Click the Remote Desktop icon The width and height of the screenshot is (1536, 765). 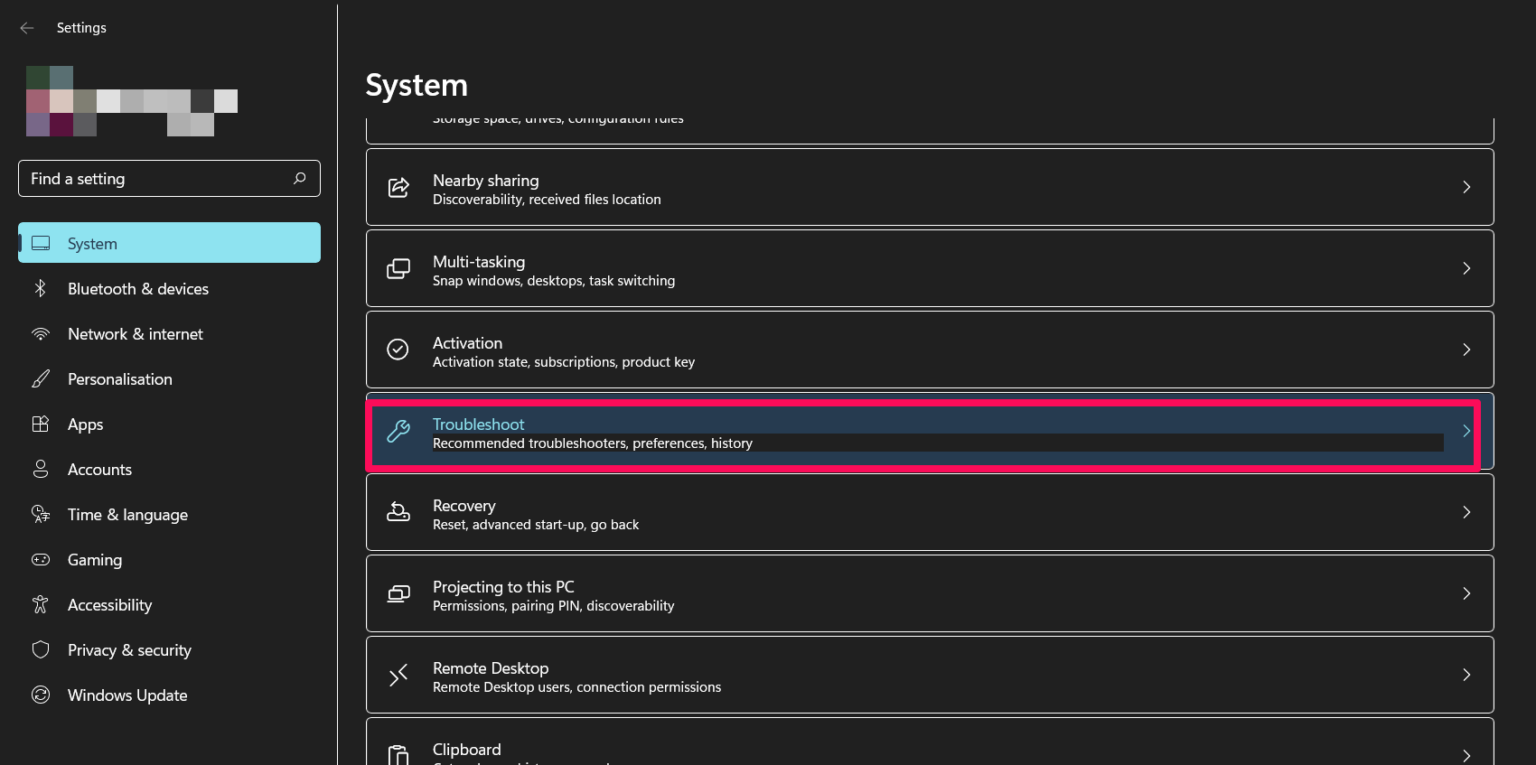click(x=398, y=674)
